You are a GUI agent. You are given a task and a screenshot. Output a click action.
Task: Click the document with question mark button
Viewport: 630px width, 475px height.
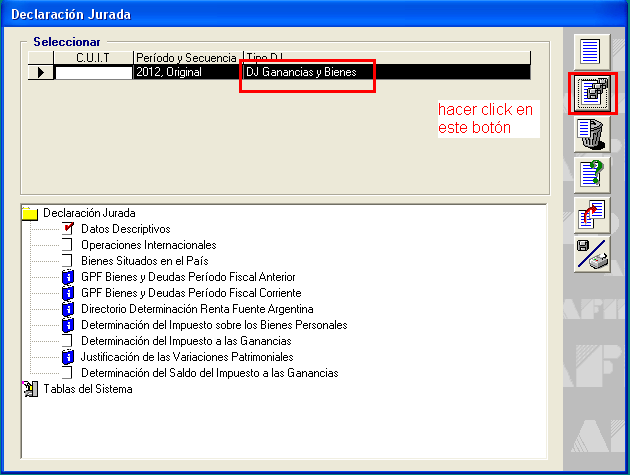coord(592,174)
